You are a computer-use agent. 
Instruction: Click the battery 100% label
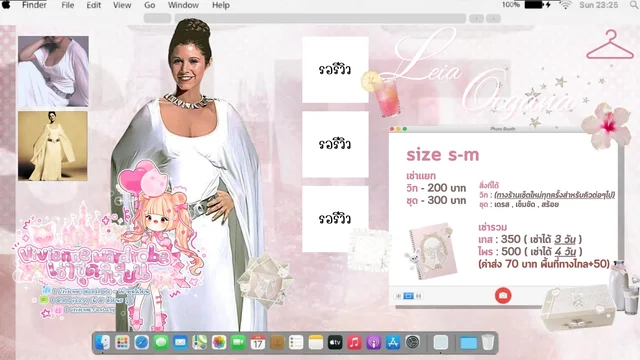(x=511, y=5)
